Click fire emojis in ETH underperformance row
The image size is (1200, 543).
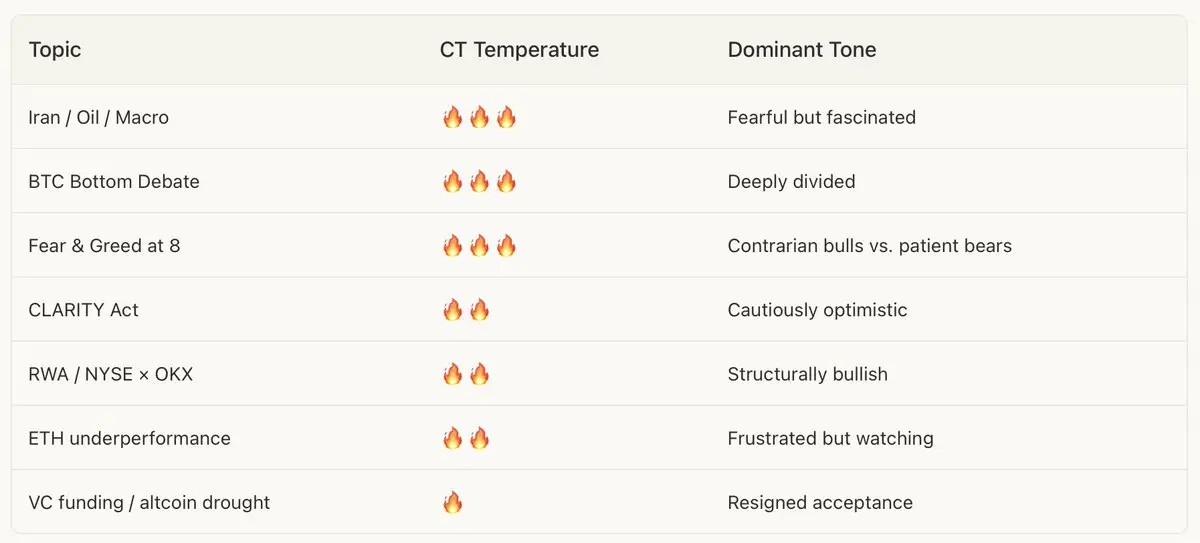click(466, 438)
